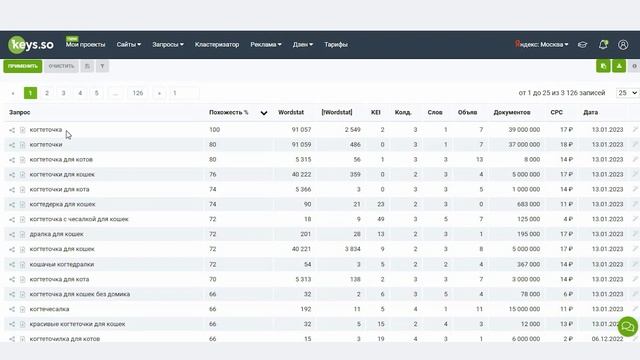Viewport: 640px width, 360px height.
Task: Click edit pencil icon on когтеточка row
Action: [635, 129]
